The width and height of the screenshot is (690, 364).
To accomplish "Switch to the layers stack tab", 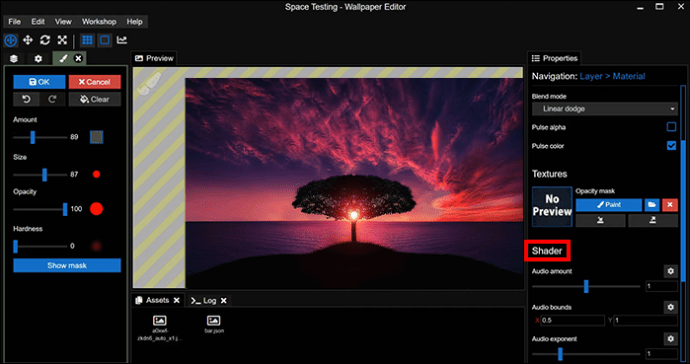I will click(14, 59).
